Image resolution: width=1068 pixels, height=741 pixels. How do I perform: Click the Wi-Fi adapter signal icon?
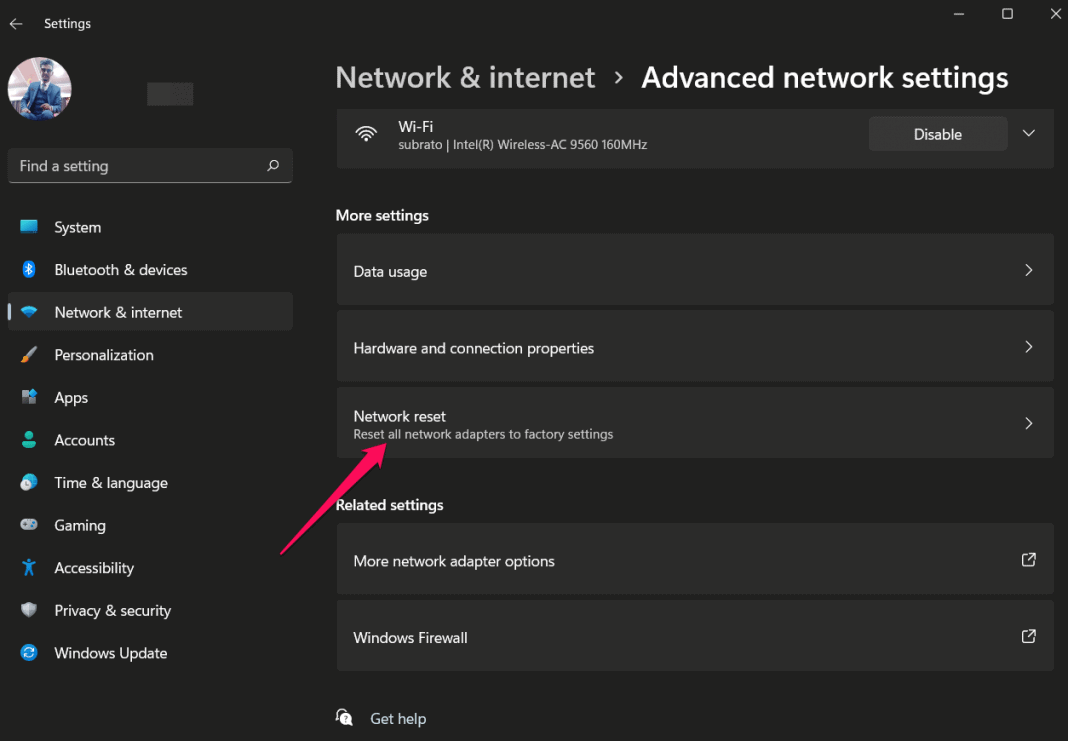(366, 133)
